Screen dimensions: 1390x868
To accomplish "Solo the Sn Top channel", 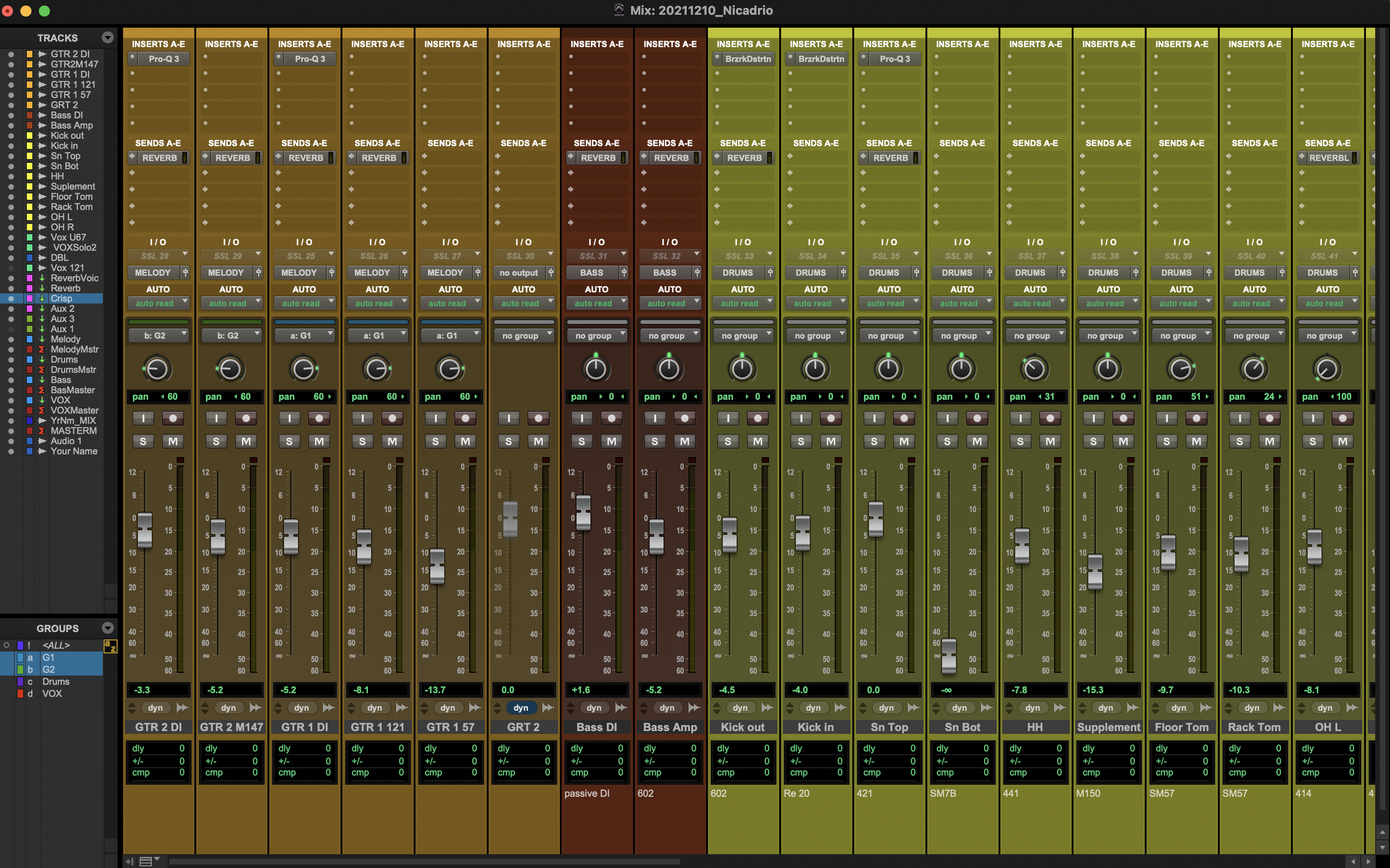I will pos(874,441).
